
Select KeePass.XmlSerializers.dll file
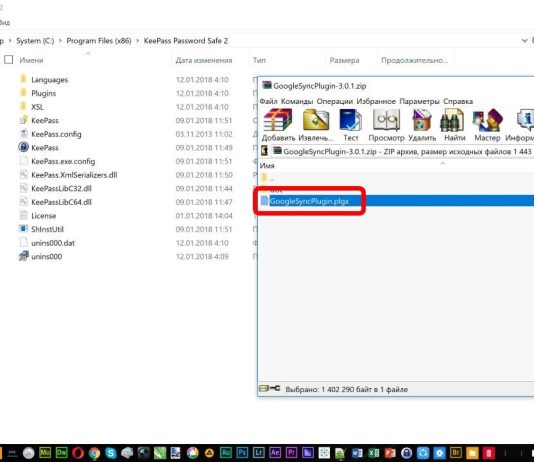(x=74, y=175)
